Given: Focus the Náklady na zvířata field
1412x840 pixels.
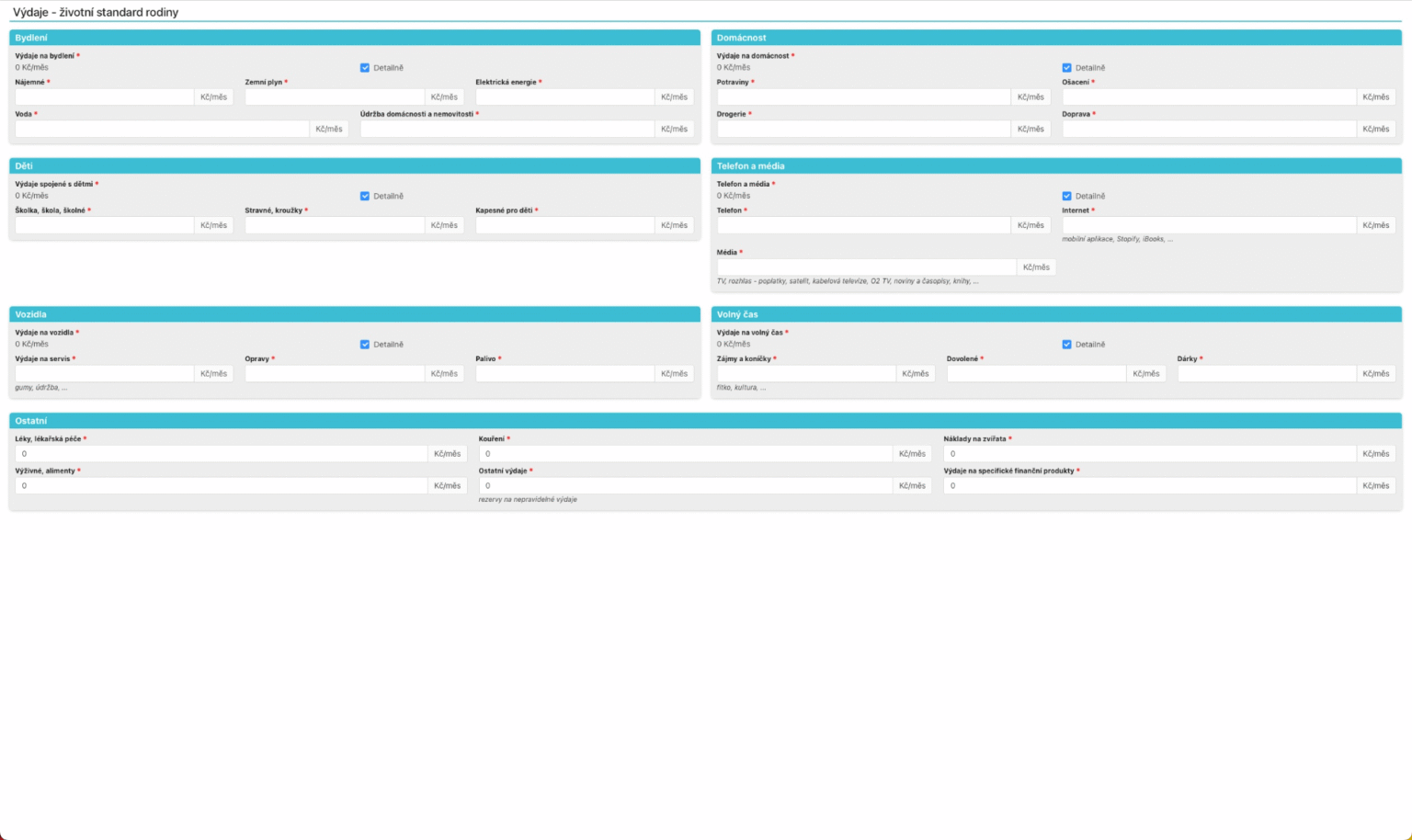Looking at the screenshot, I should click(1150, 454).
